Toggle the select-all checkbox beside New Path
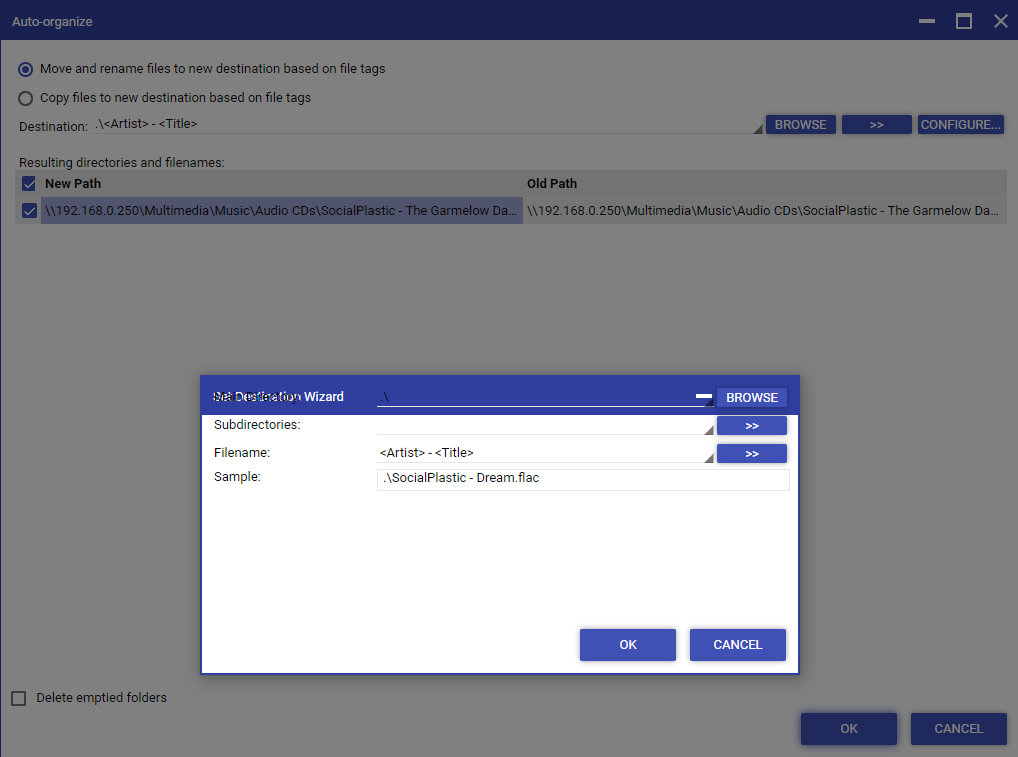 28,184
